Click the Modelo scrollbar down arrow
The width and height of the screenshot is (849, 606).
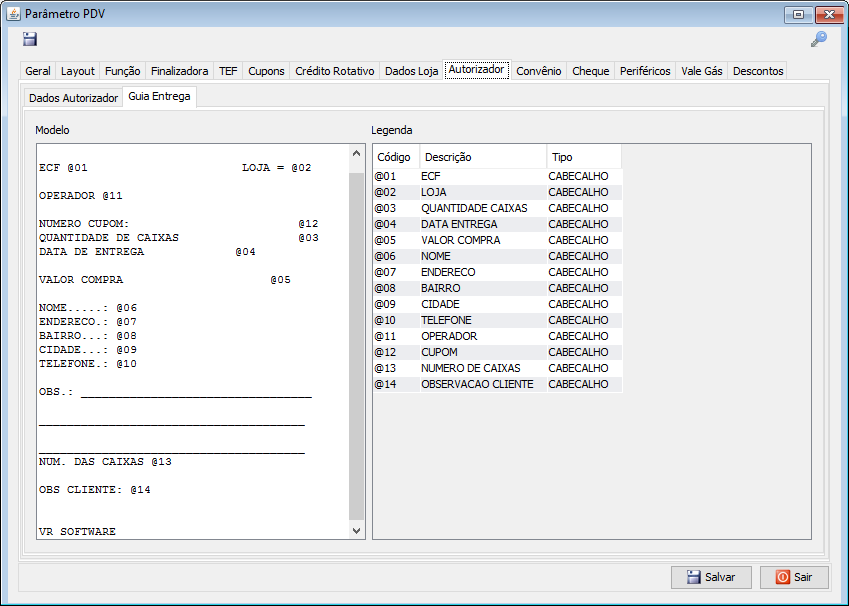click(x=356, y=531)
